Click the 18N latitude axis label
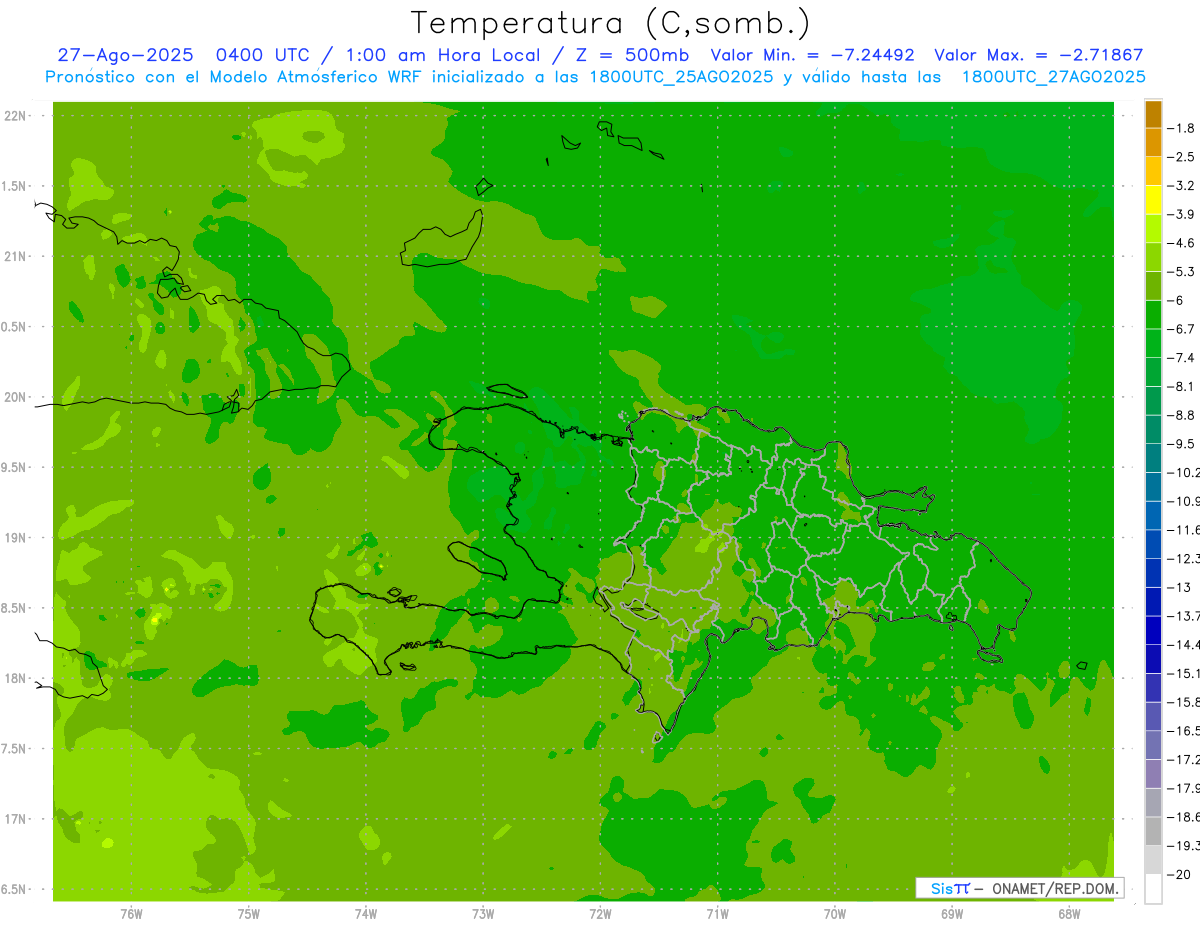 pos(14,679)
